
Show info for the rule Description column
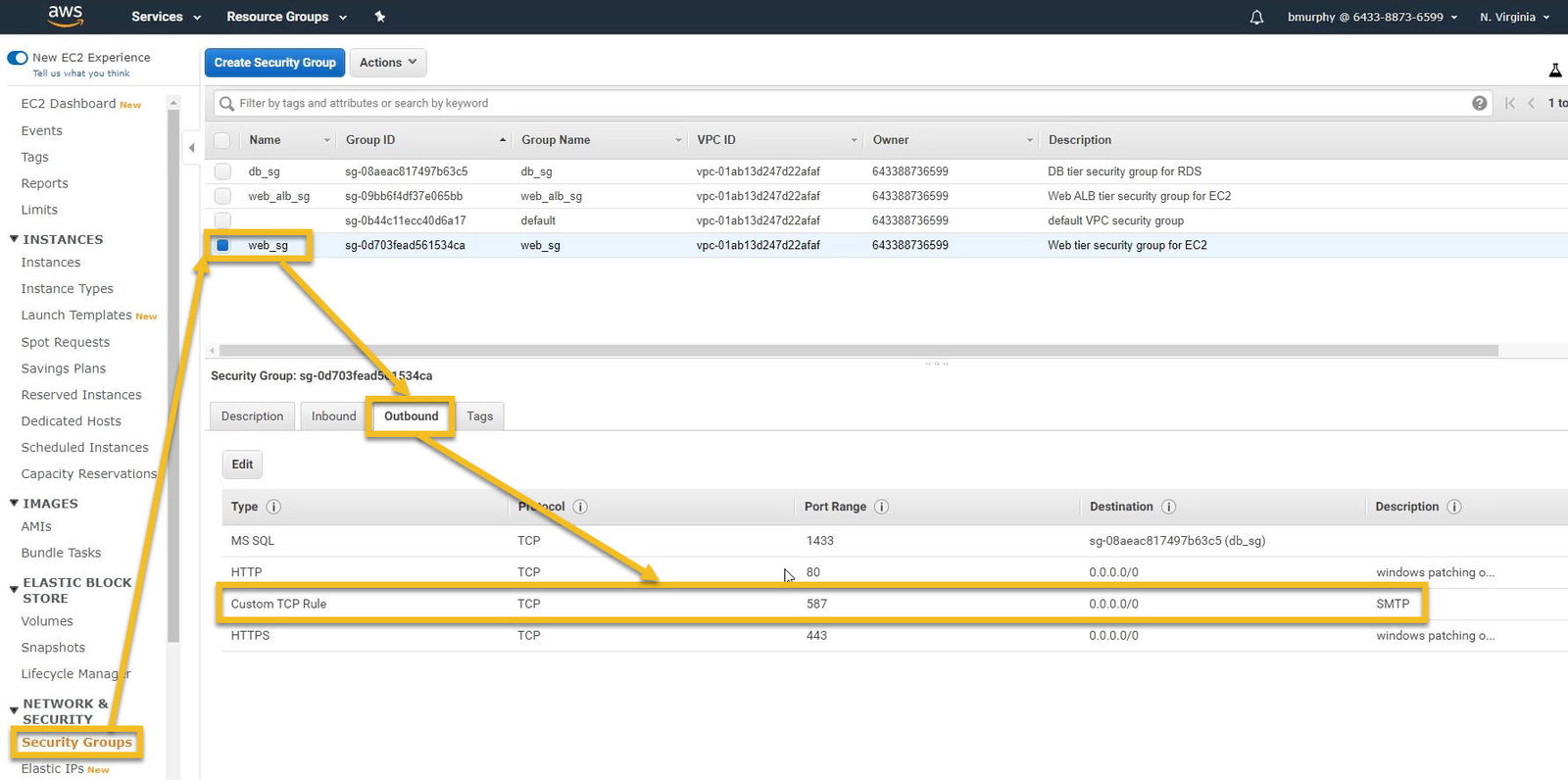pyautogui.click(x=1454, y=507)
